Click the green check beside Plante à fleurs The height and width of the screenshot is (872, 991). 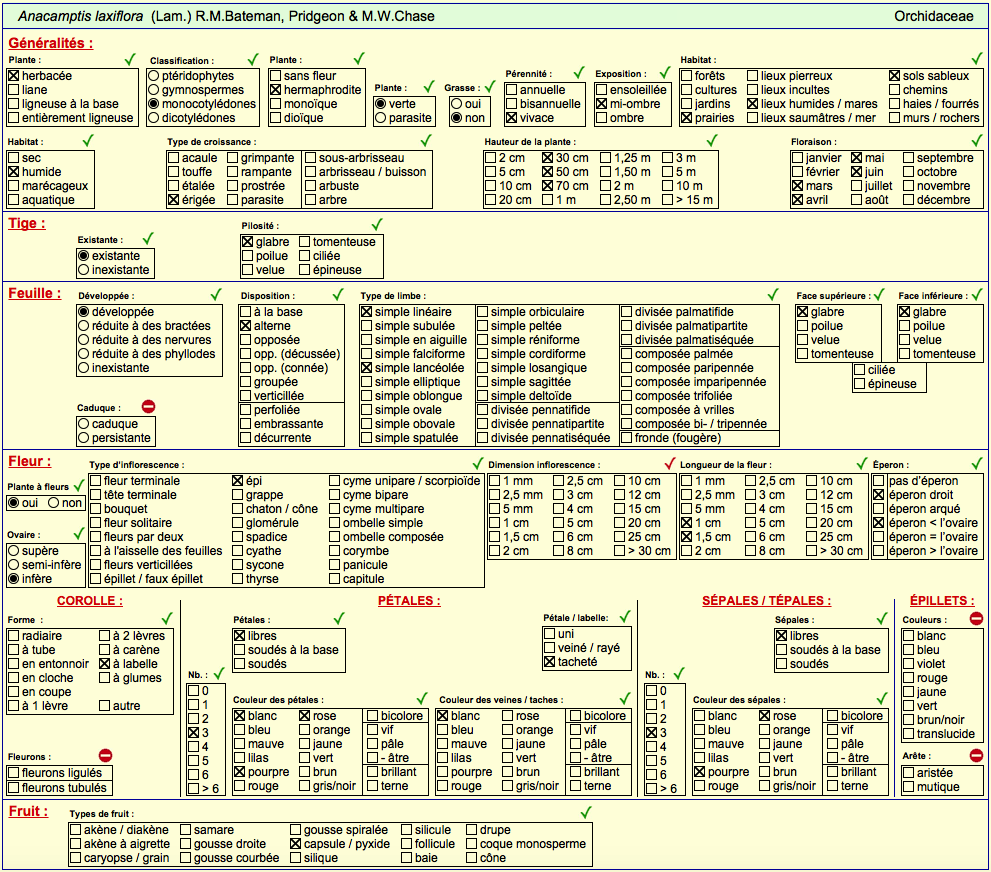tap(79, 485)
